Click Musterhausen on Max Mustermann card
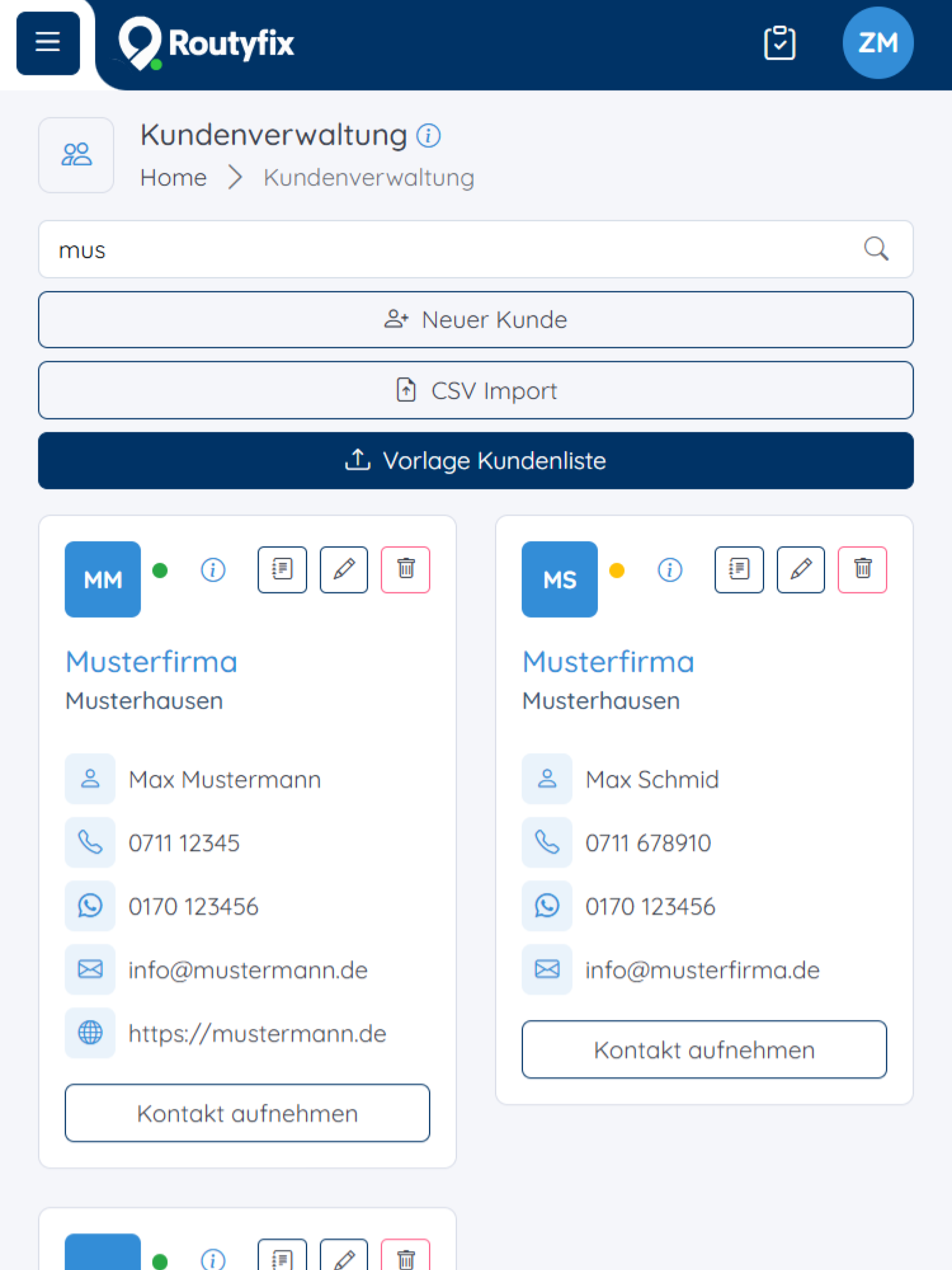Viewport: 952px width, 1270px height. 144,701
